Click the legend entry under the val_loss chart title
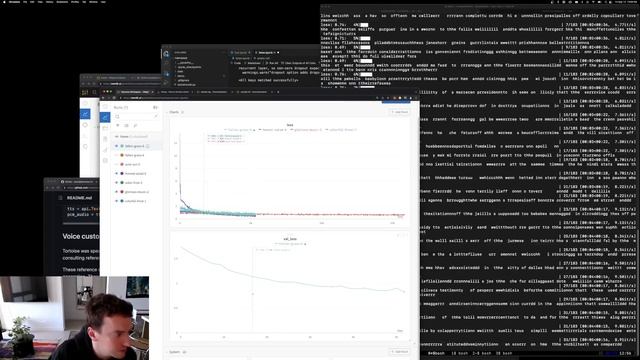 point(291,244)
